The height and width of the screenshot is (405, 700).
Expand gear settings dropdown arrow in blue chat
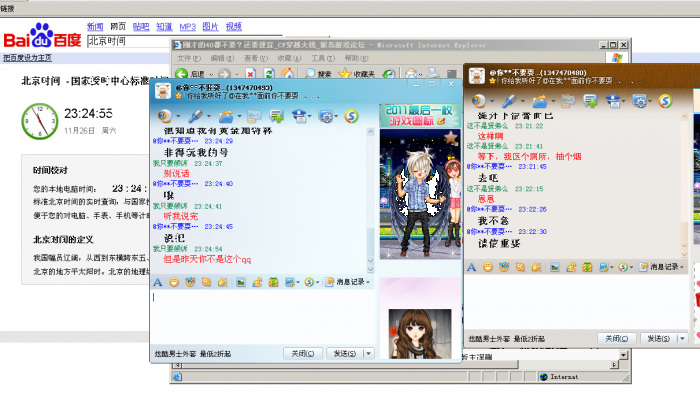(336, 117)
